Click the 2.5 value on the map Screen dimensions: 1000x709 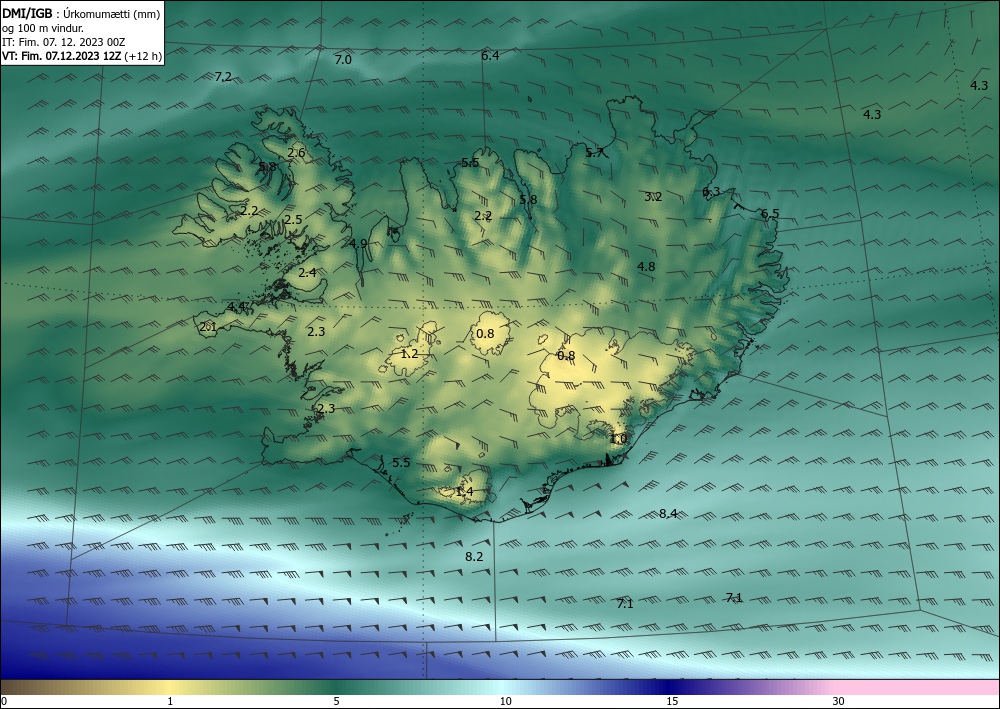pyautogui.click(x=293, y=220)
